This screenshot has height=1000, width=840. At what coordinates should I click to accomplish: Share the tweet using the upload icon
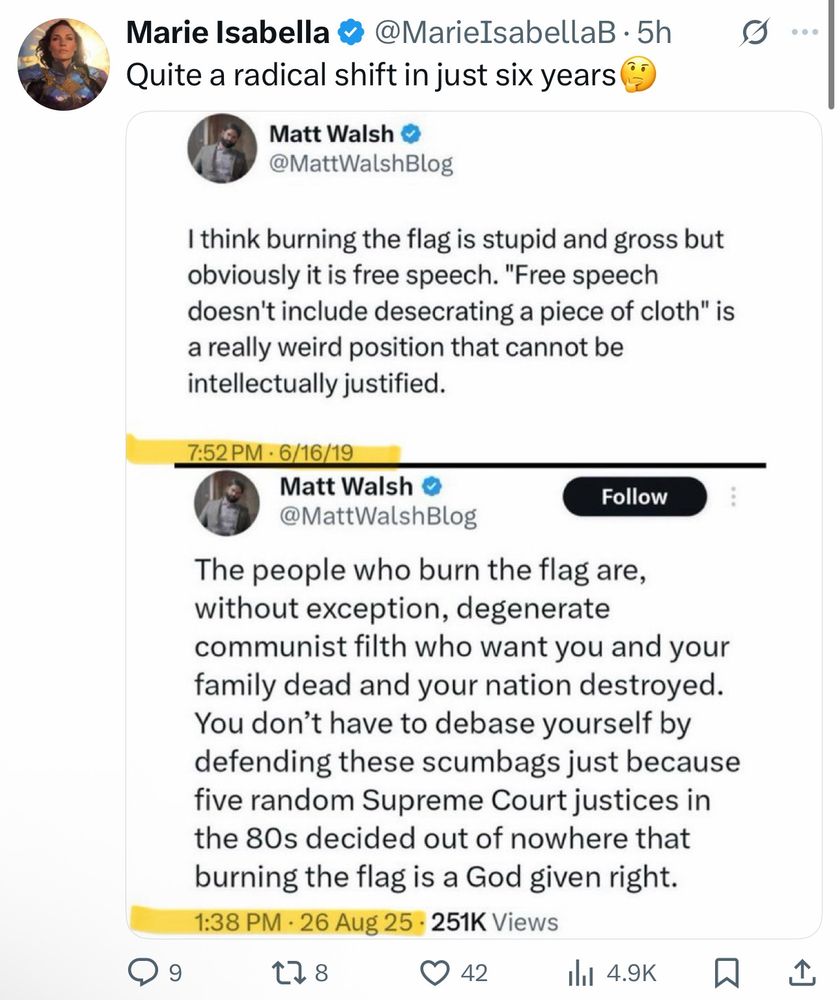(800, 971)
